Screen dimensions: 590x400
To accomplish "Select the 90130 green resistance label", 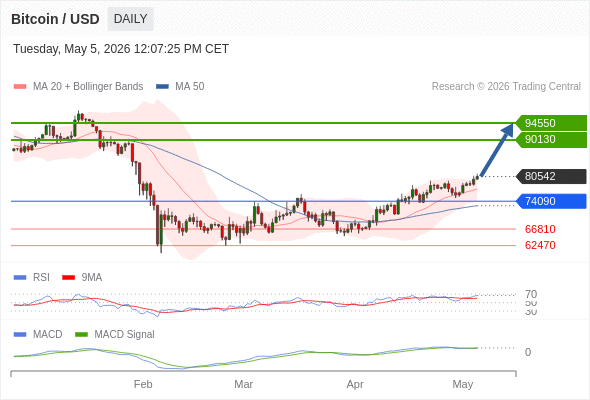I will [551, 140].
